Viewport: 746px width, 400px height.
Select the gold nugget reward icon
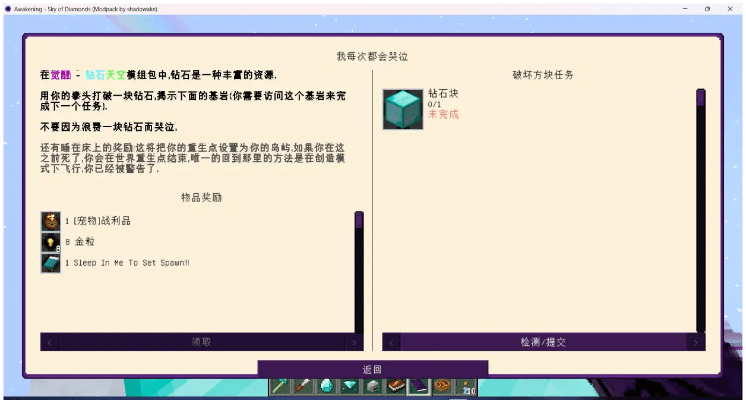[x=50, y=242]
